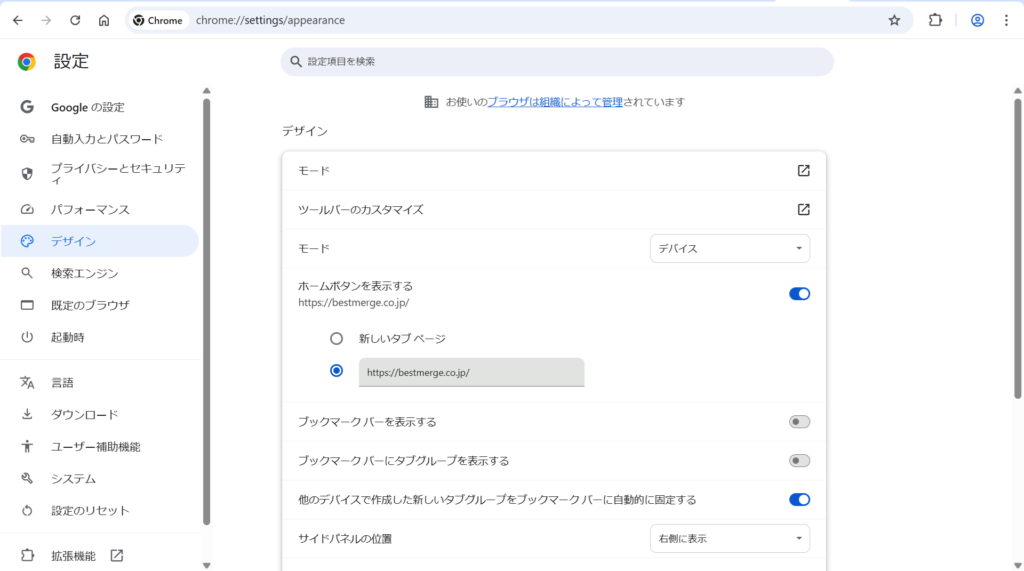Click the browser reload icon
This screenshot has height=571, width=1024.
click(75, 20)
